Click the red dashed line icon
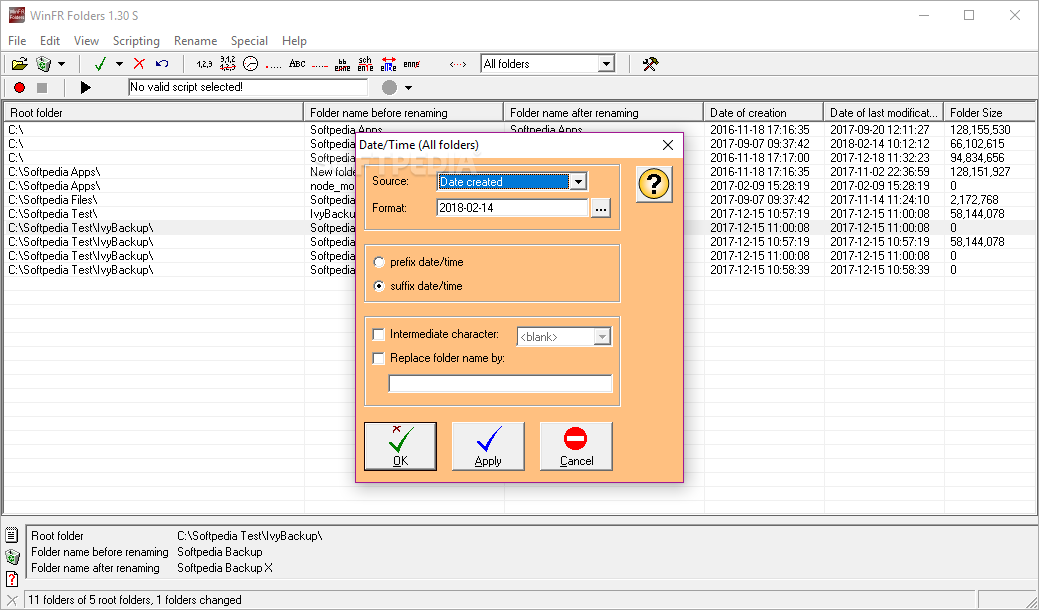 tap(320, 65)
